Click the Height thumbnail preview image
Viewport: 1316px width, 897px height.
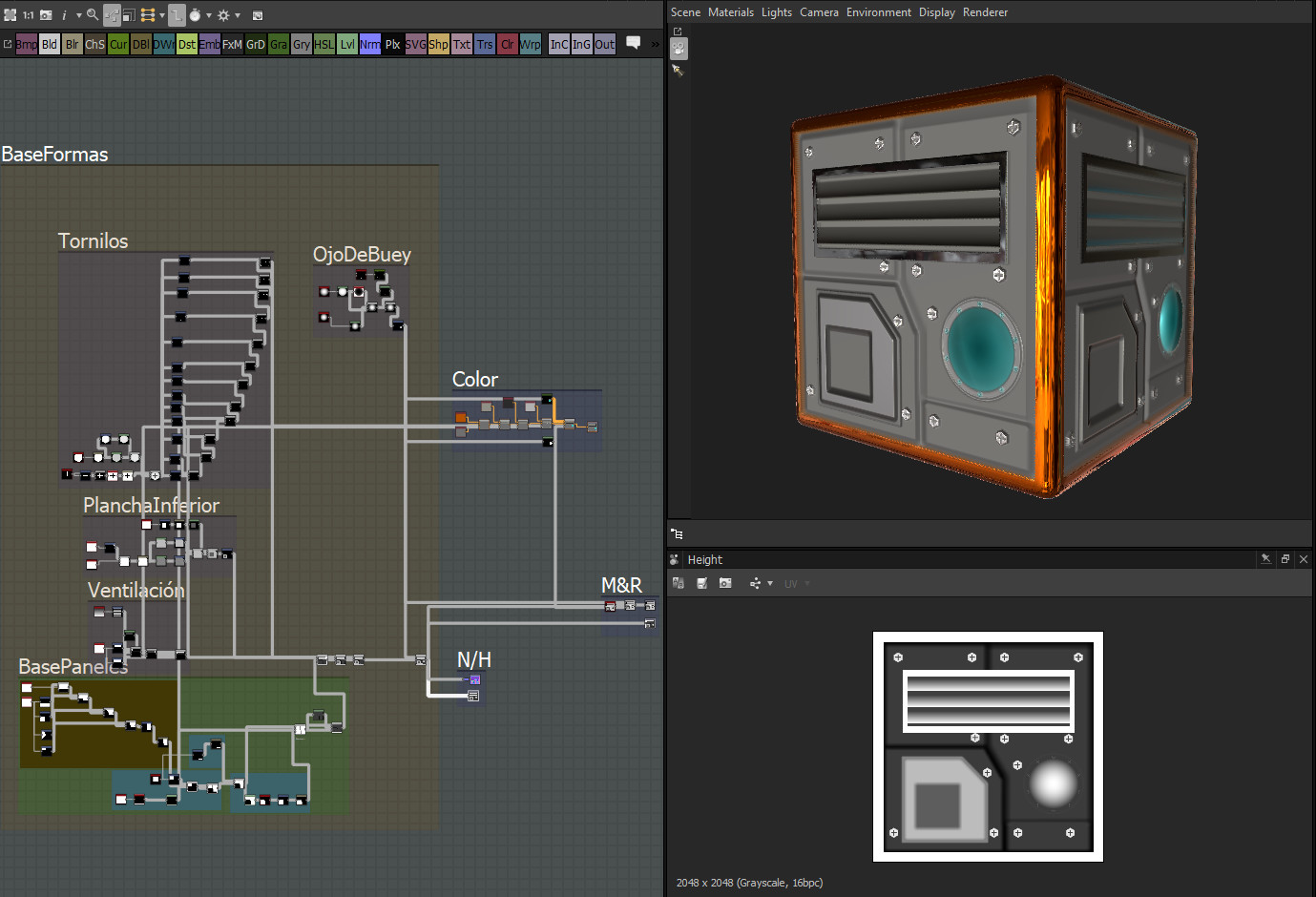click(988, 746)
